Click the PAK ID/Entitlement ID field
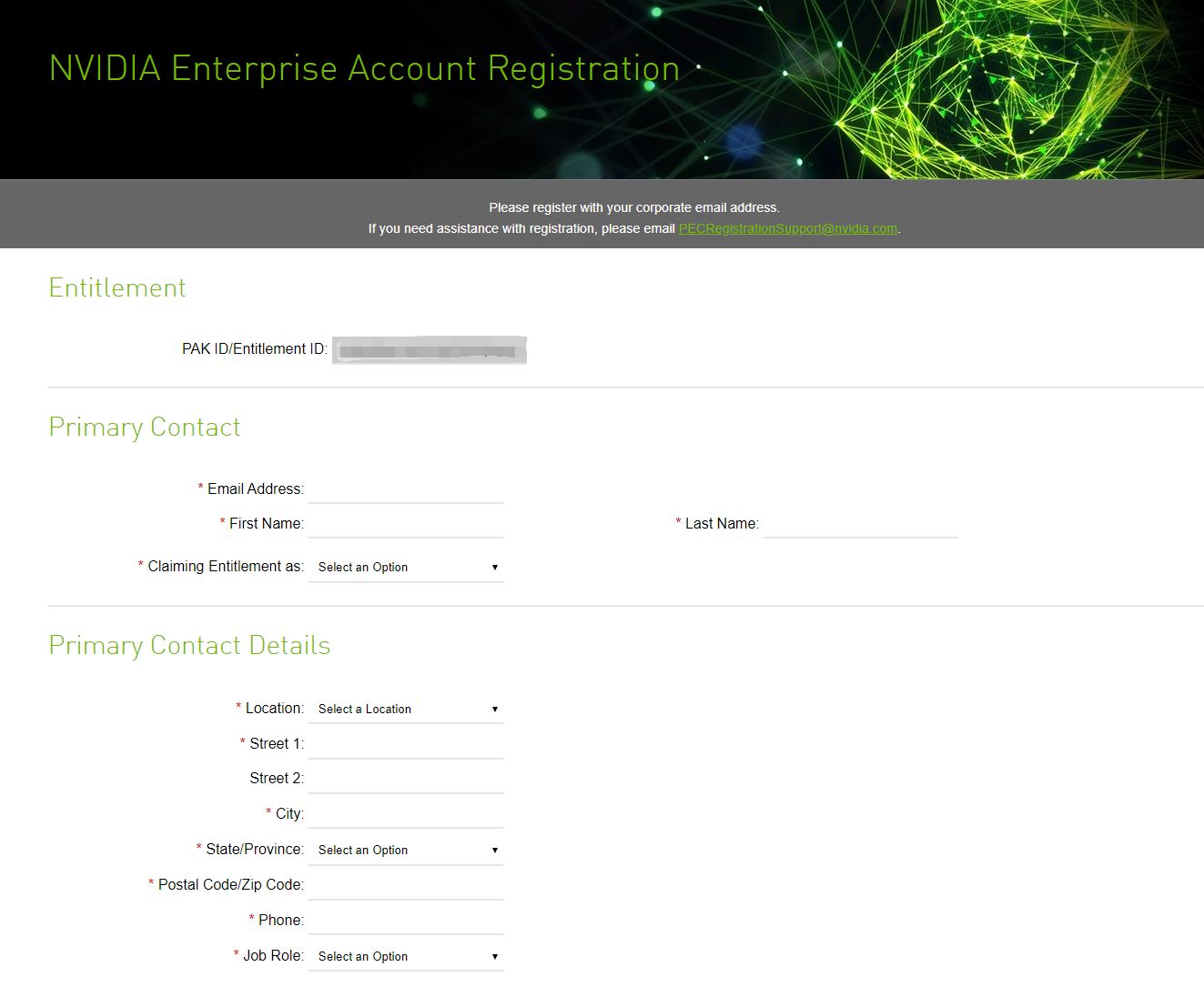The width and height of the screenshot is (1204, 987). [x=430, y=350]
